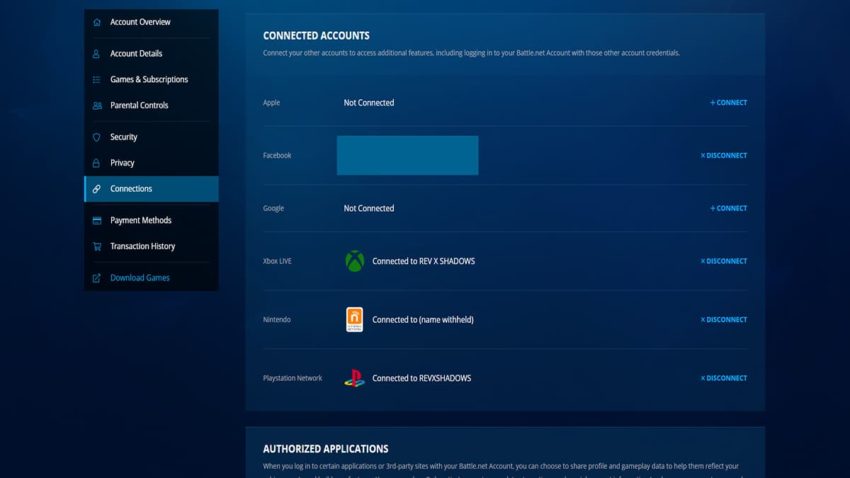The height and width of the screenshot is (478, 850).
Task: Click Google's Not Connected status text
Action: point(369,209)
